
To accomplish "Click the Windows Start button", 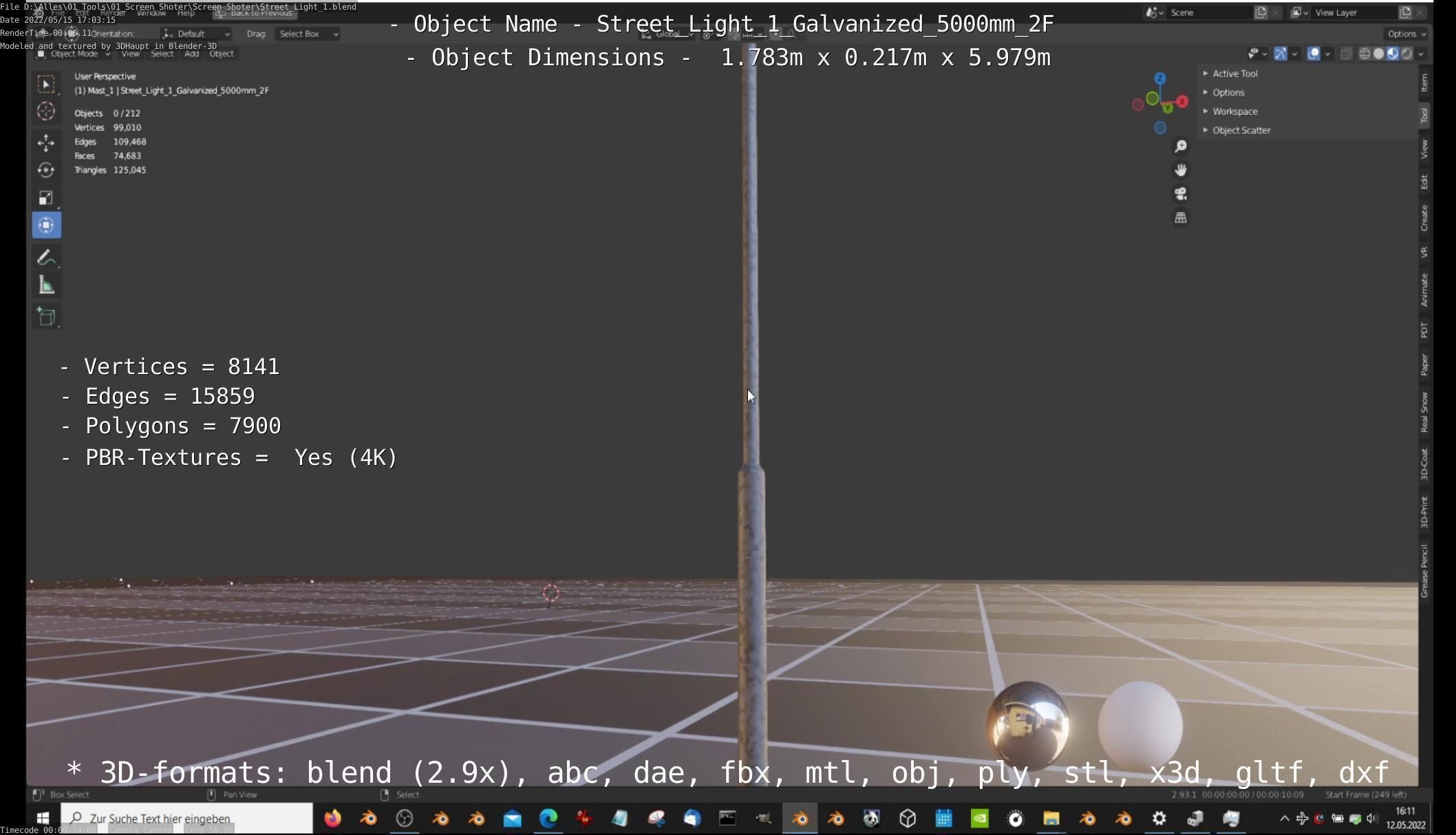I will point(43,818).
